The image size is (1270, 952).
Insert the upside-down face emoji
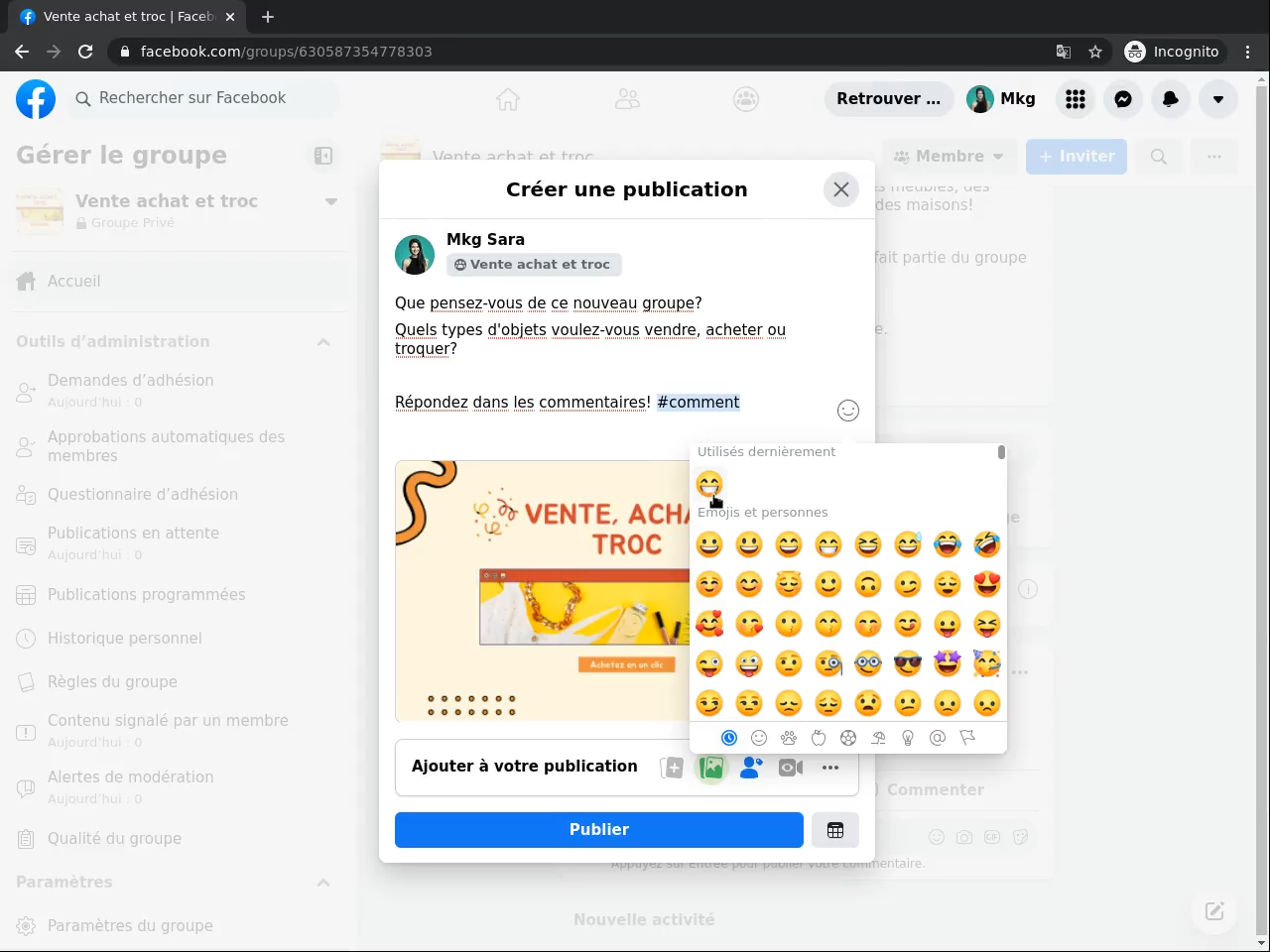(868, 584)
